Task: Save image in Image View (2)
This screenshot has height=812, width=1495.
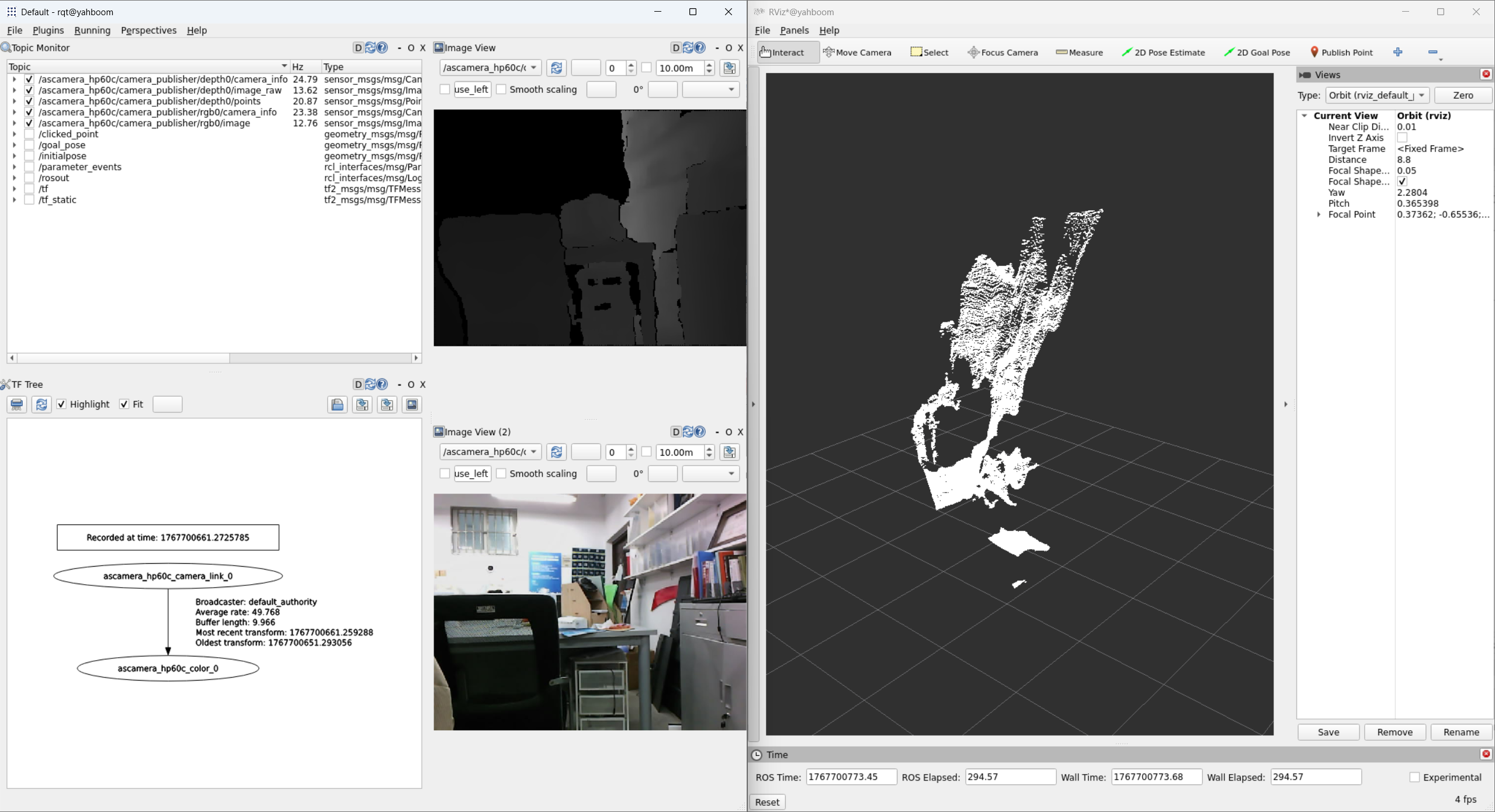Action: tap(729, 452)
